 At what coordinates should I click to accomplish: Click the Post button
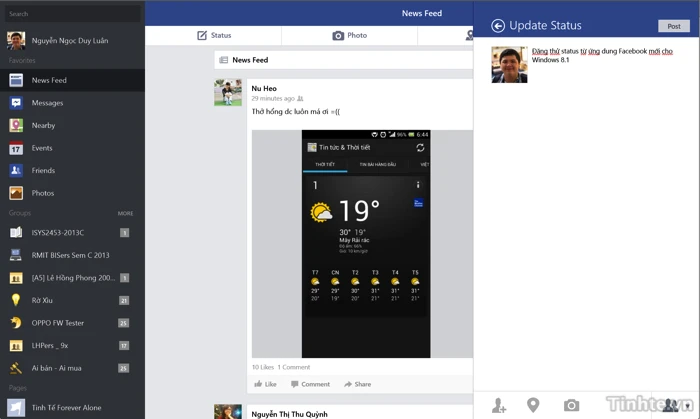pos(674,26)
